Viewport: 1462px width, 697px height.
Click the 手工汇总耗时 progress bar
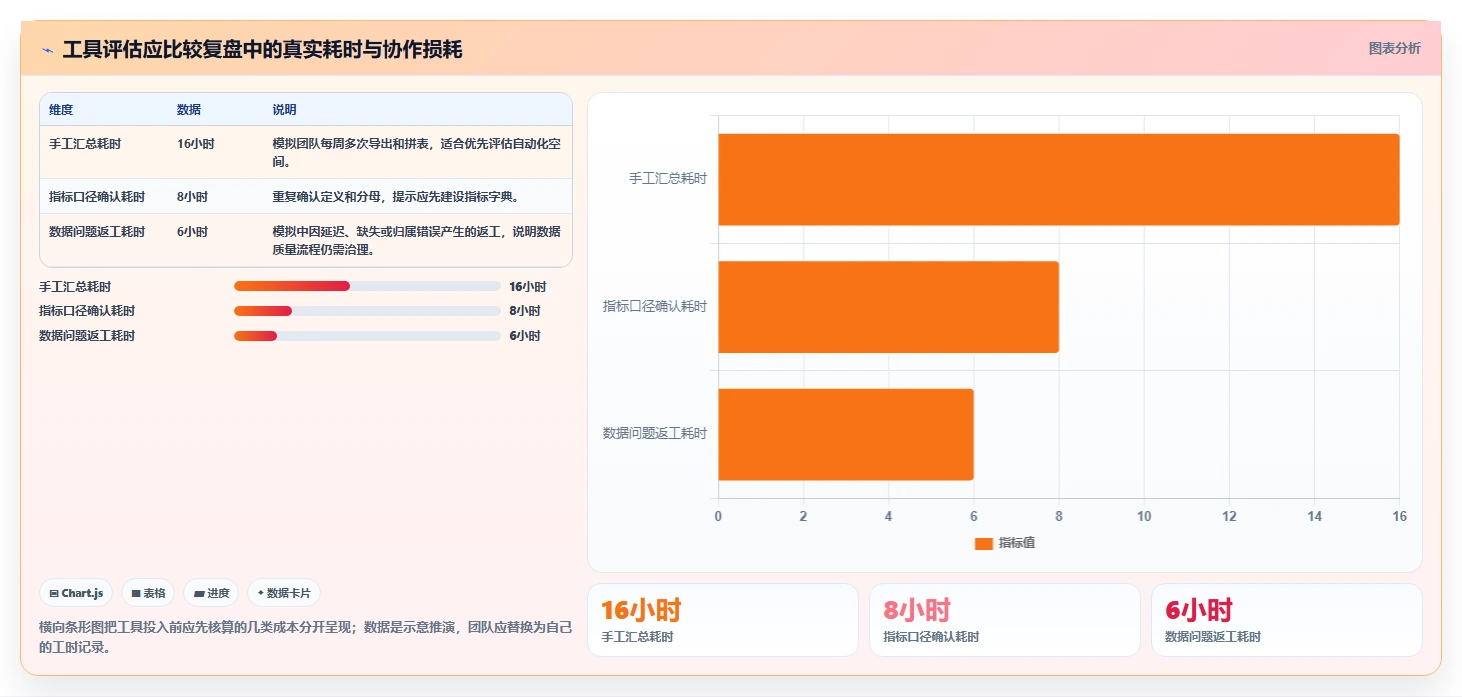pos(367,286)
